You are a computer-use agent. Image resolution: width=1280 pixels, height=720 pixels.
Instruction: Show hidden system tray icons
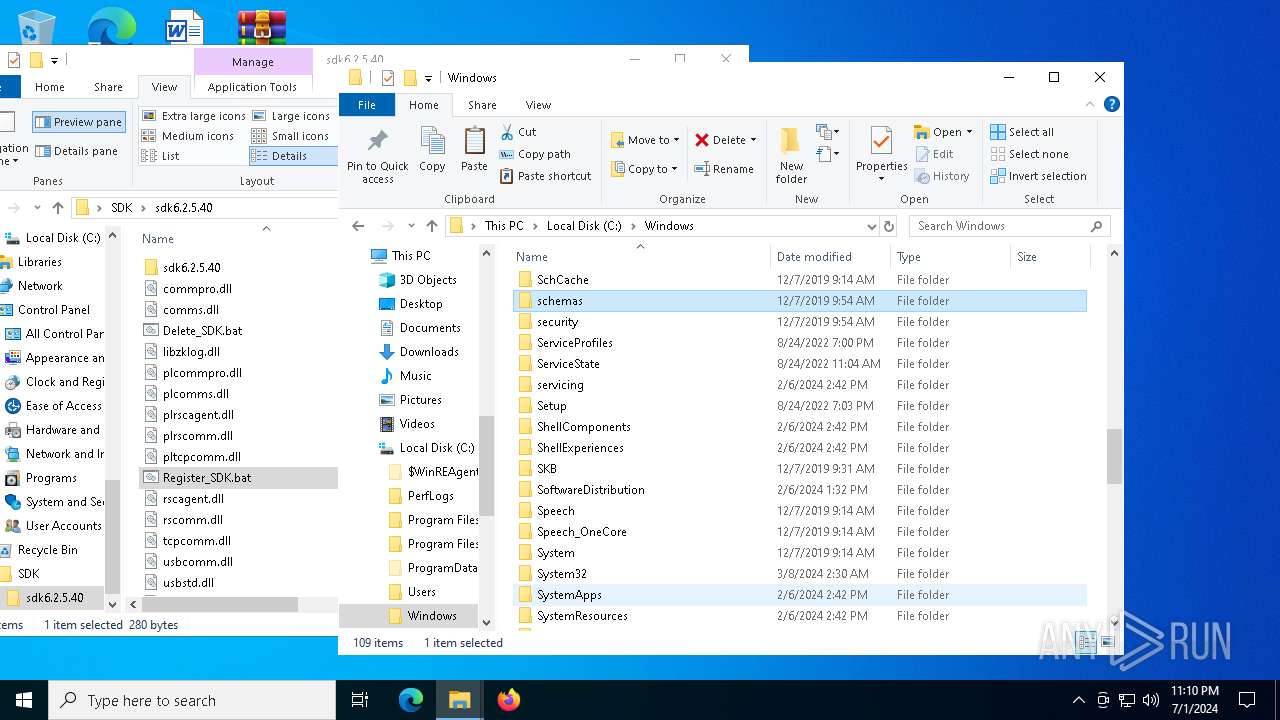point(1078,700)
